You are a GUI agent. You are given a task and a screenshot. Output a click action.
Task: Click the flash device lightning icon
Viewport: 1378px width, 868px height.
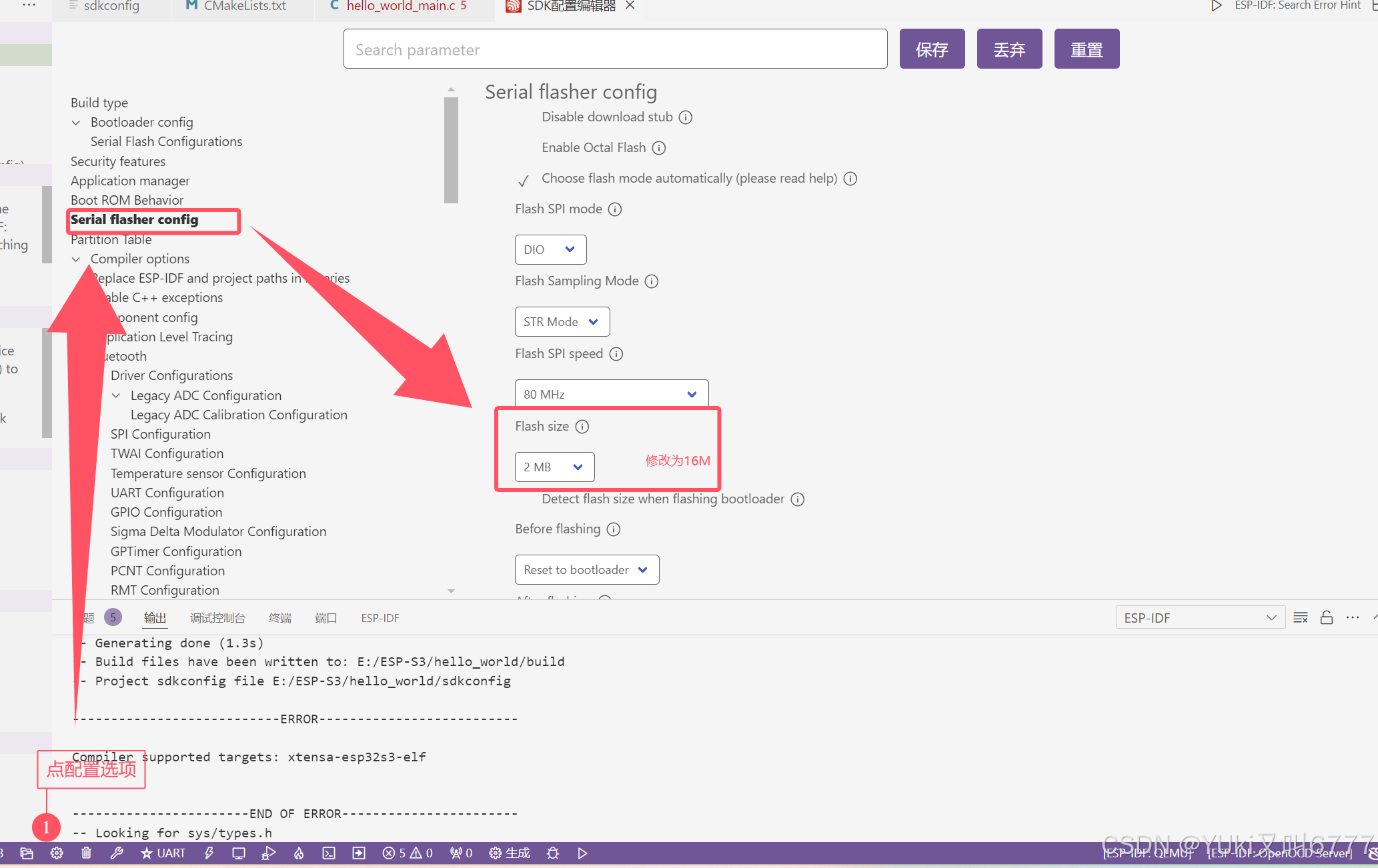209,853
